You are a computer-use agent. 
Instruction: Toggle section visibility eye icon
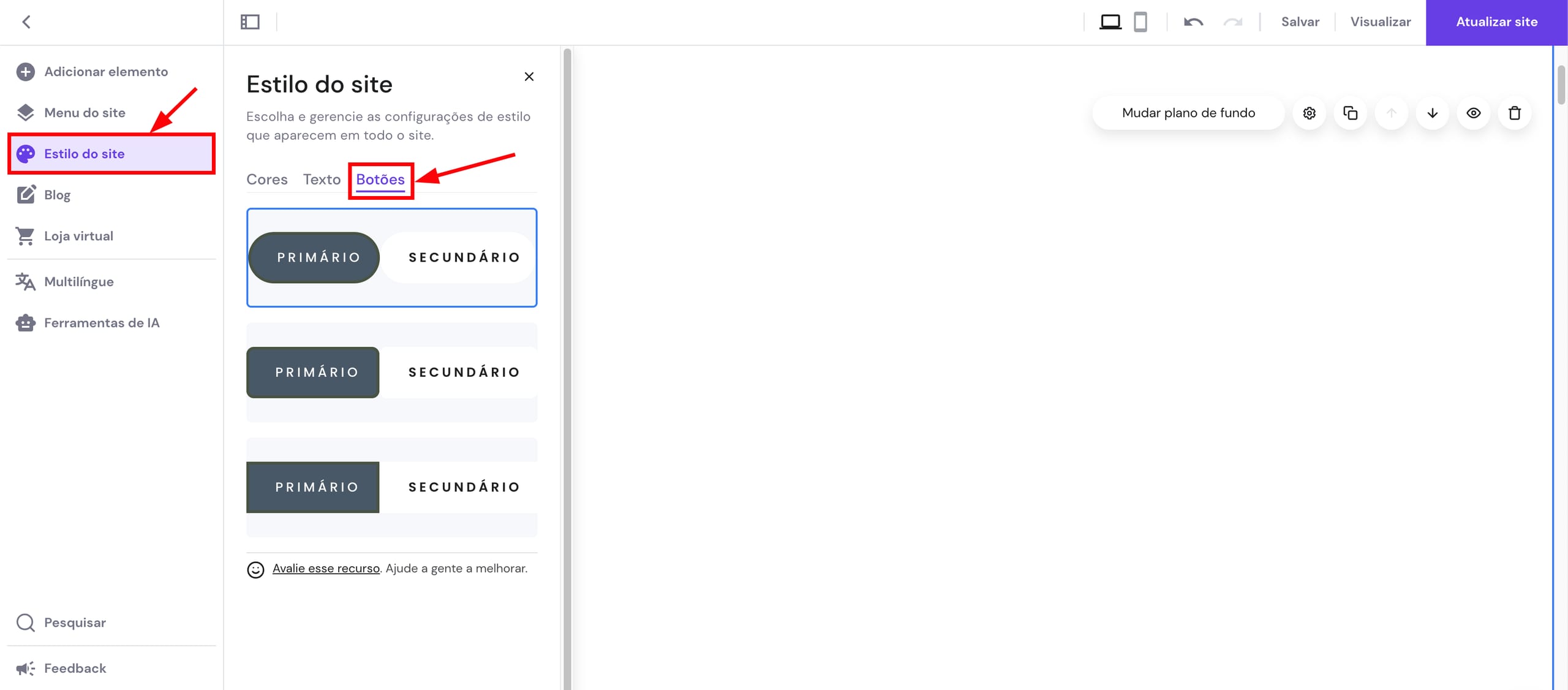[x=1473, y=113]
